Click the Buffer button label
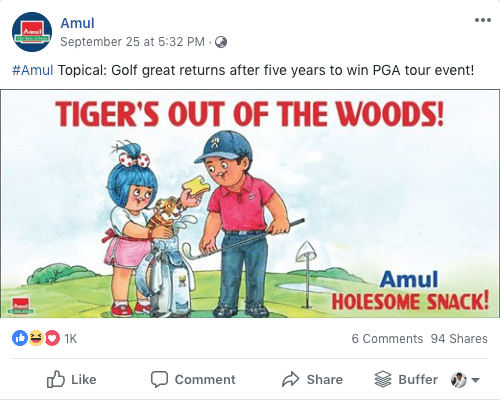Viewport: 500px width, 410px height. tap(418, 379)
